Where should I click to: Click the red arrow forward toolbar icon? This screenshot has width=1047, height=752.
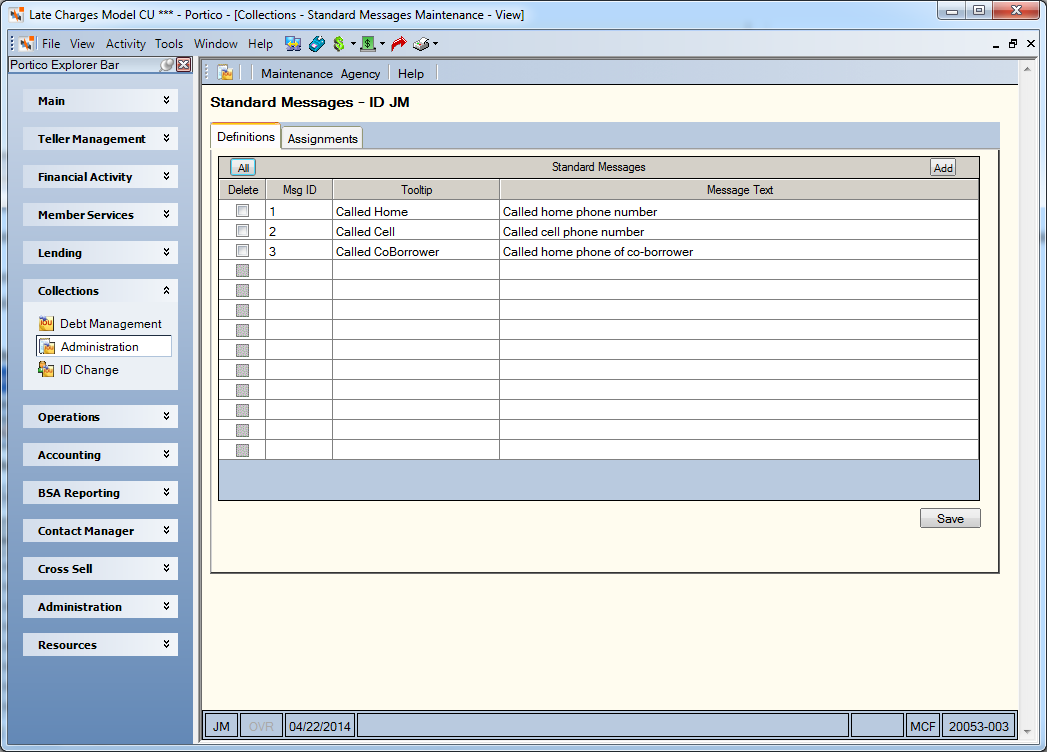(x=399, y=44)
